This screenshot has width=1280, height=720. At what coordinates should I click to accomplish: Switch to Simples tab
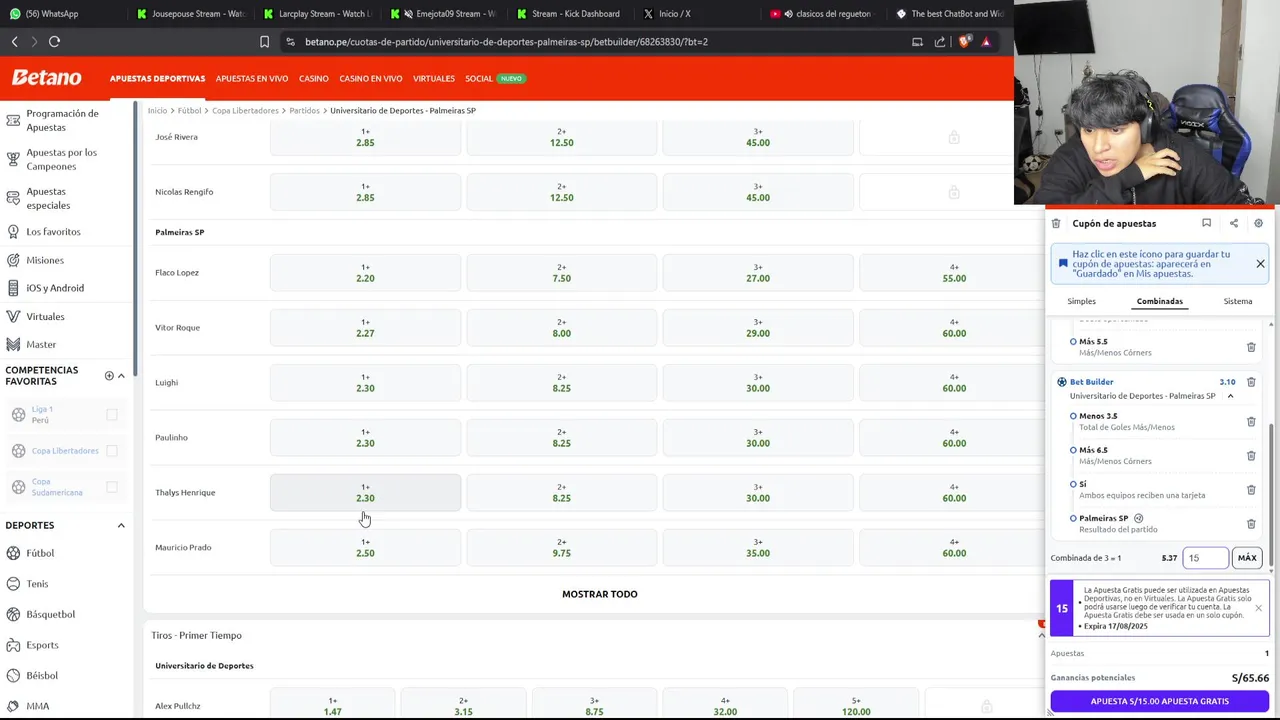coord(1081,301)
